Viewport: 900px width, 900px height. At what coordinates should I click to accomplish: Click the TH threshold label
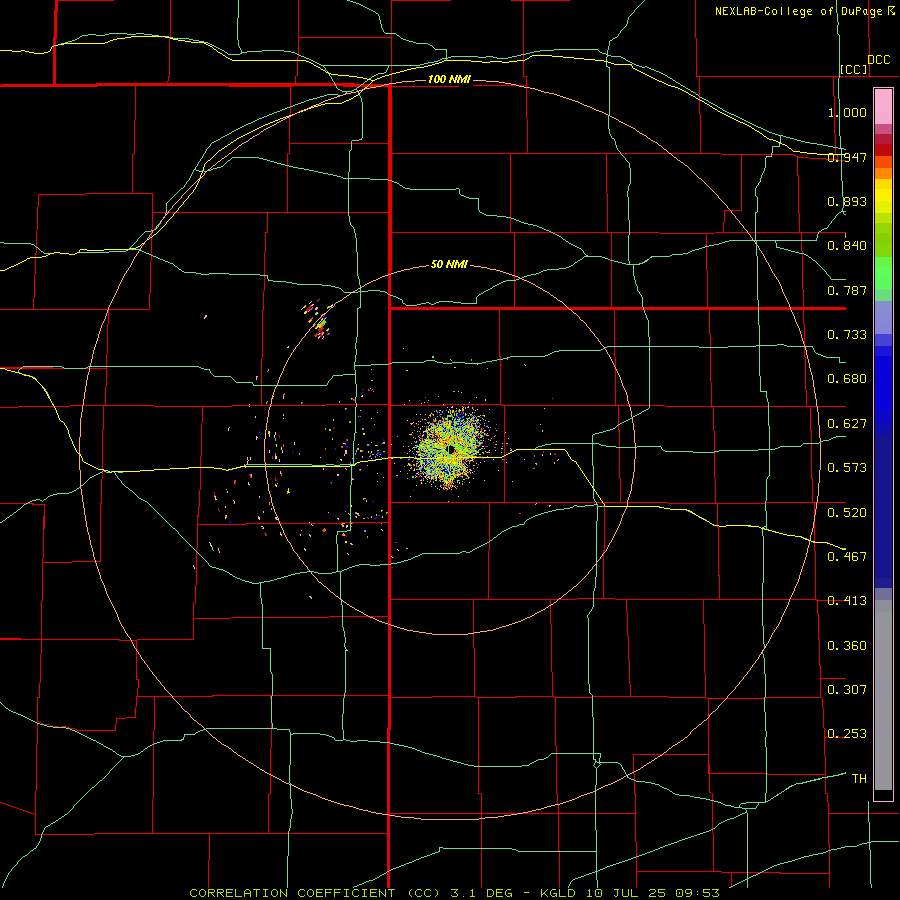(859, 778)
